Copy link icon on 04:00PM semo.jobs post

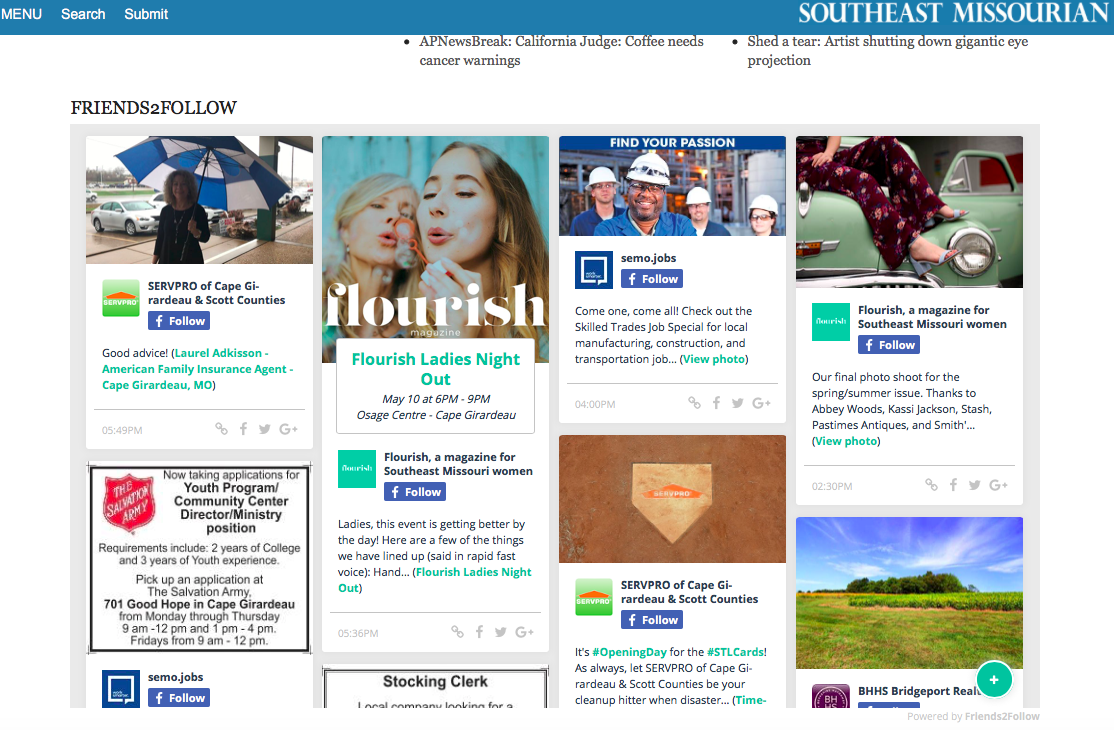[x=695, y=403]
